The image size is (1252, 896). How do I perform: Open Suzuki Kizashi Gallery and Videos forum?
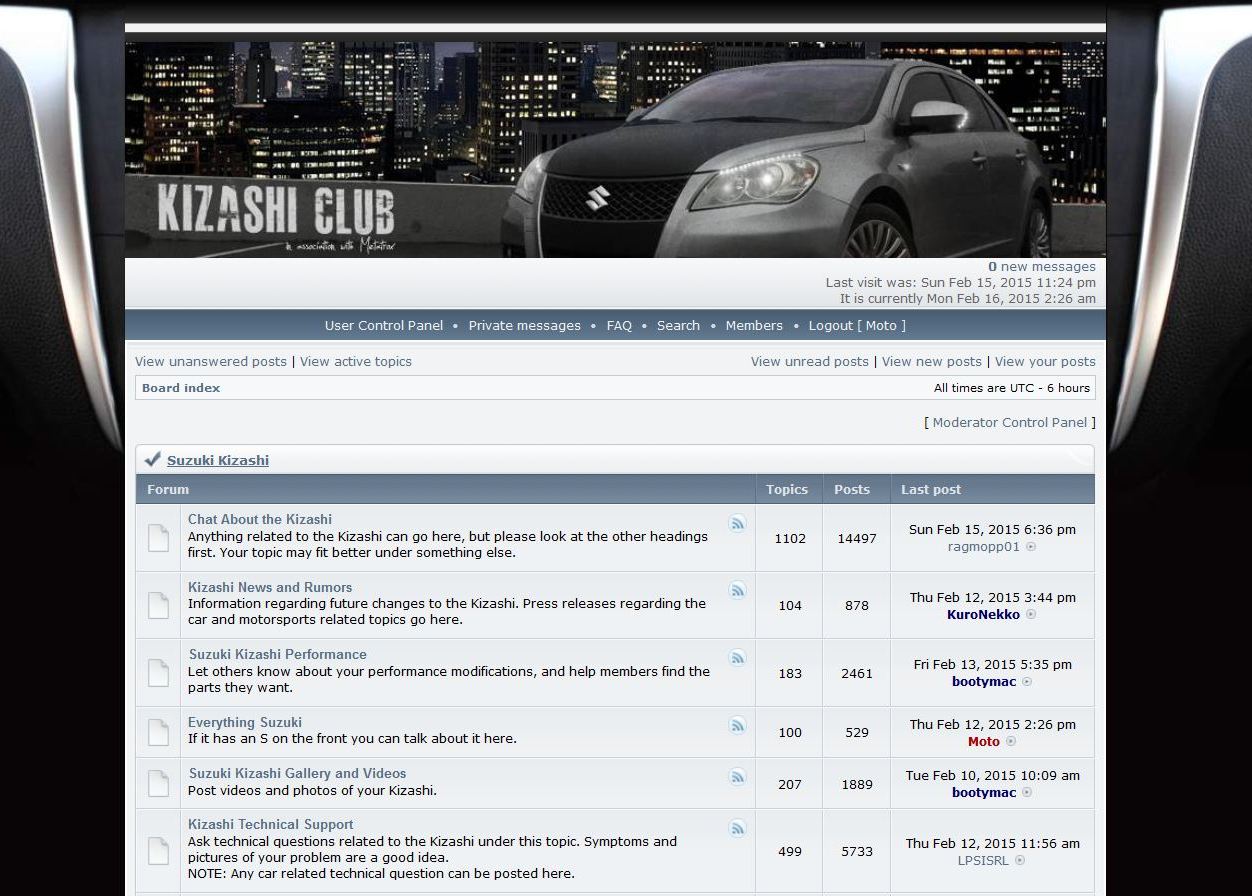298,773
